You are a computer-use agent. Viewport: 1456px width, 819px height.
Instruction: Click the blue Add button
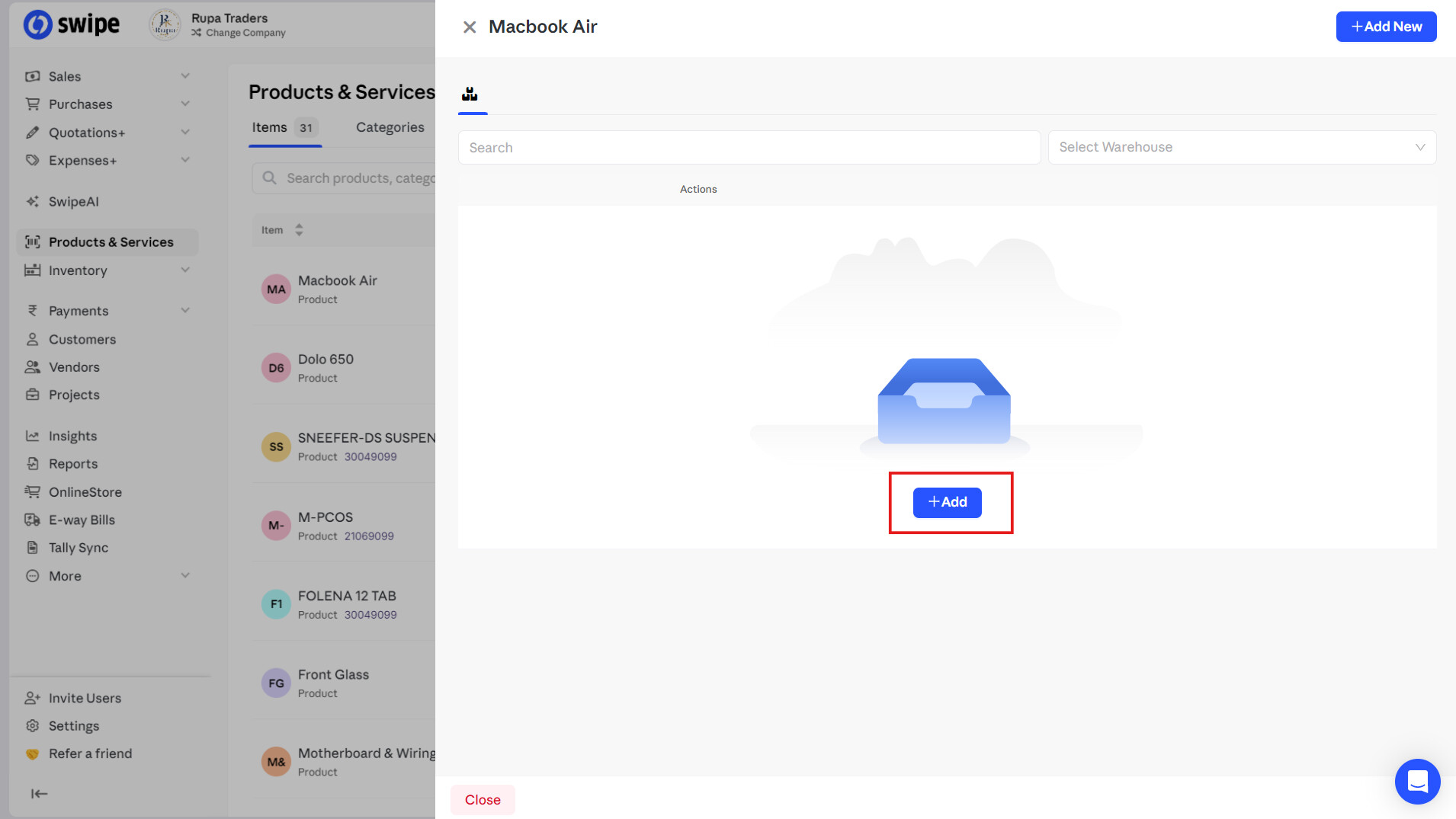tap(947, 502)
